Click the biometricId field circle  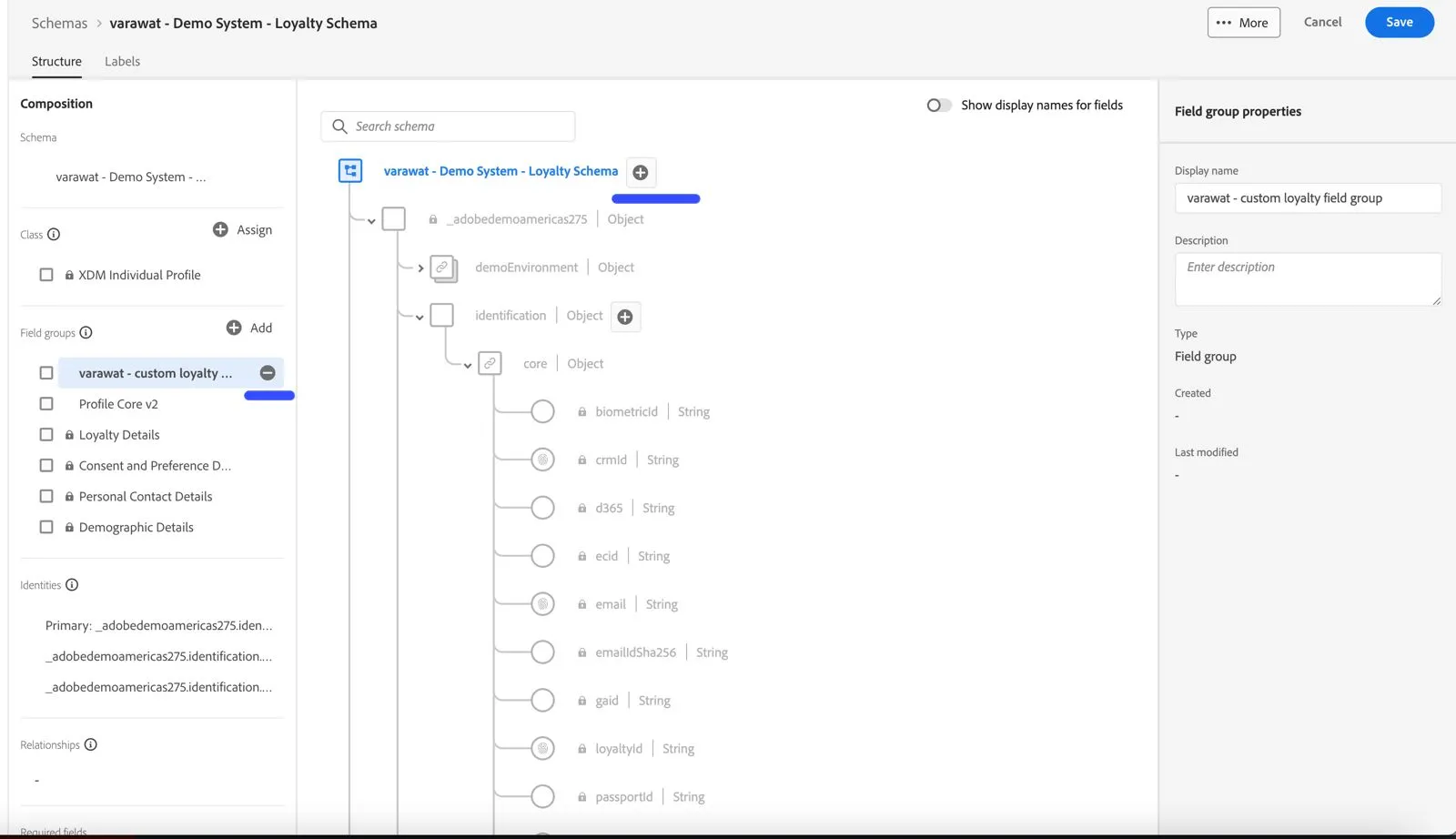[542, 412]
